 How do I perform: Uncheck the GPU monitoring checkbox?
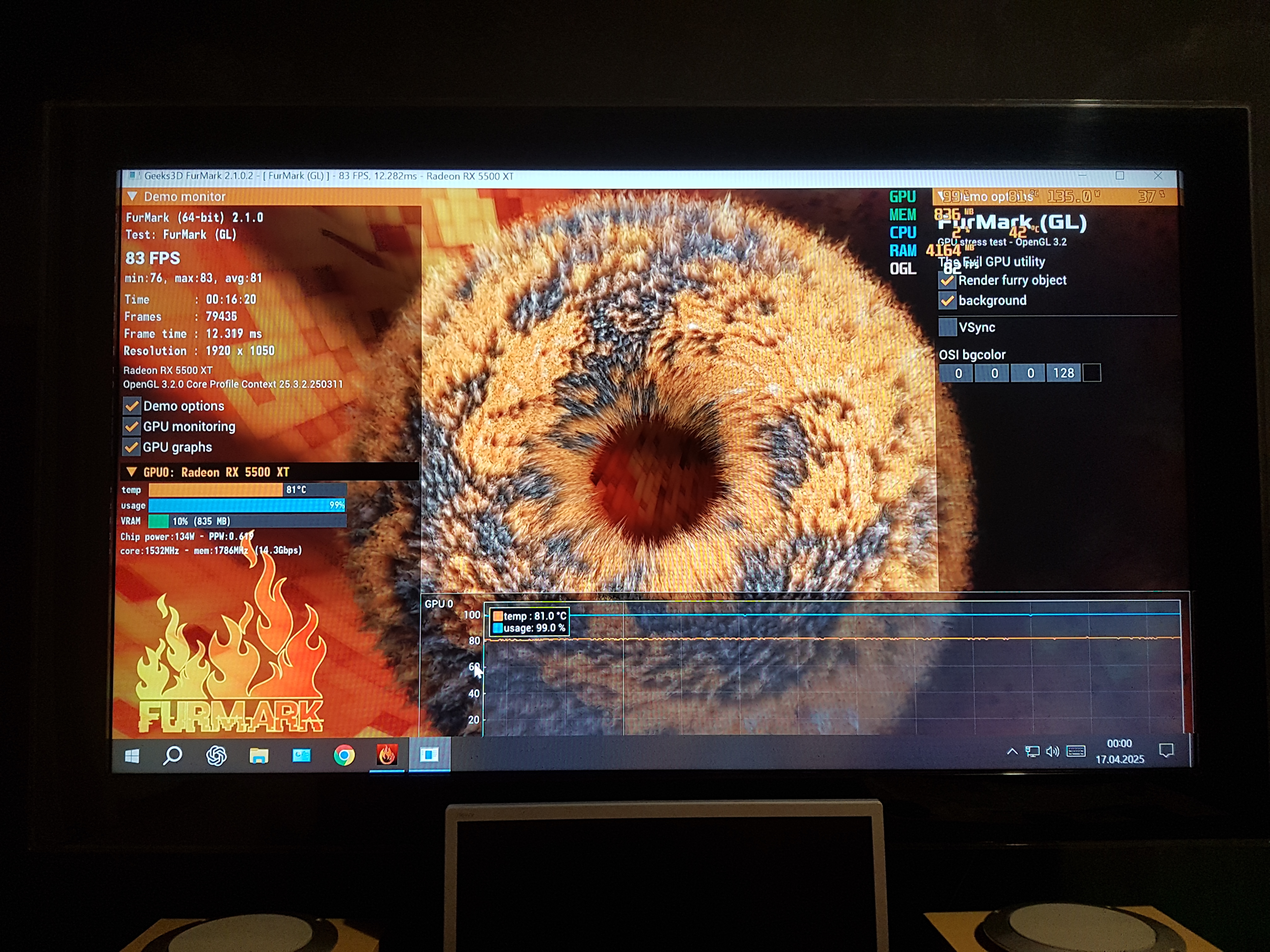131,426
